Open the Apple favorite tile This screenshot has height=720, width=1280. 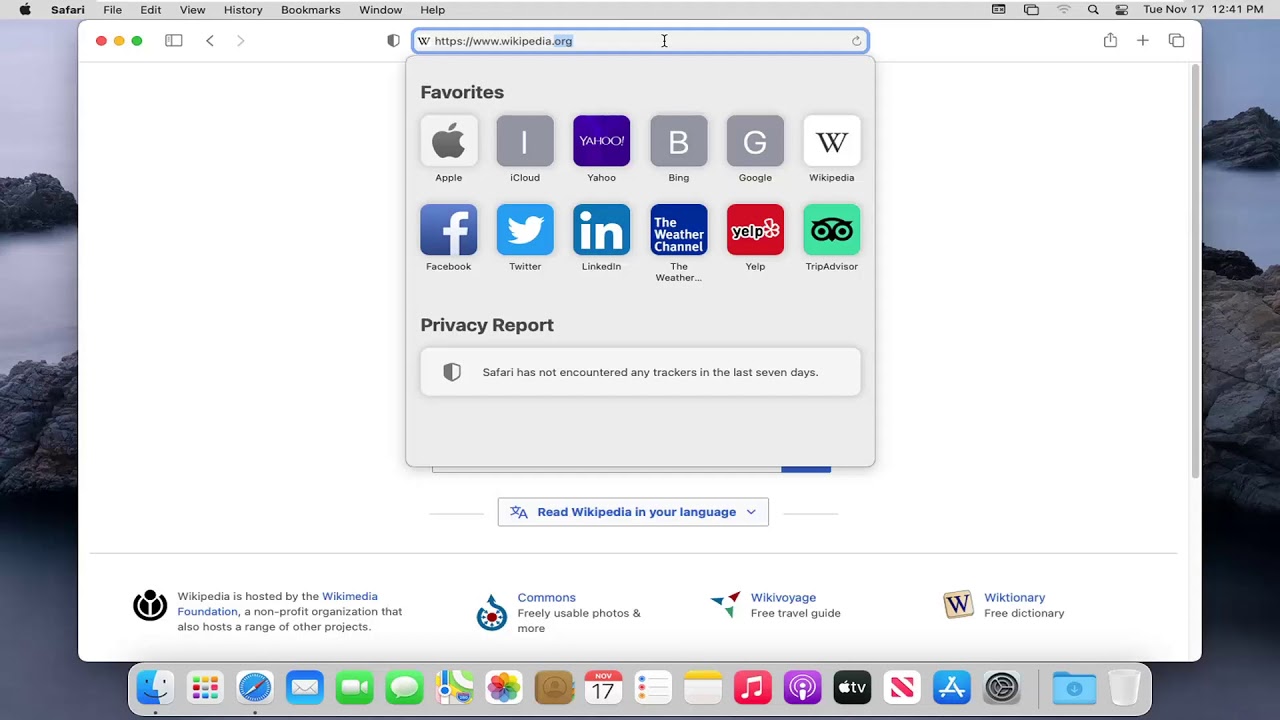(448, 141)
